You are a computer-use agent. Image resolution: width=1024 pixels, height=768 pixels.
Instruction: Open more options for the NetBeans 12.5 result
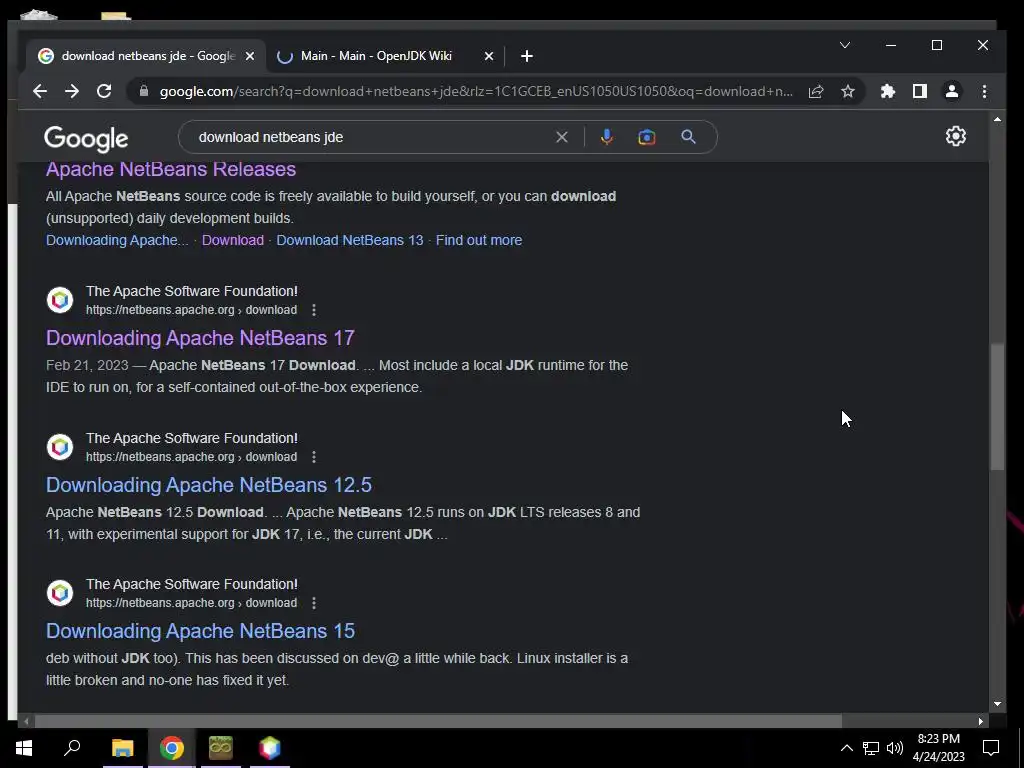click(314, 456)
